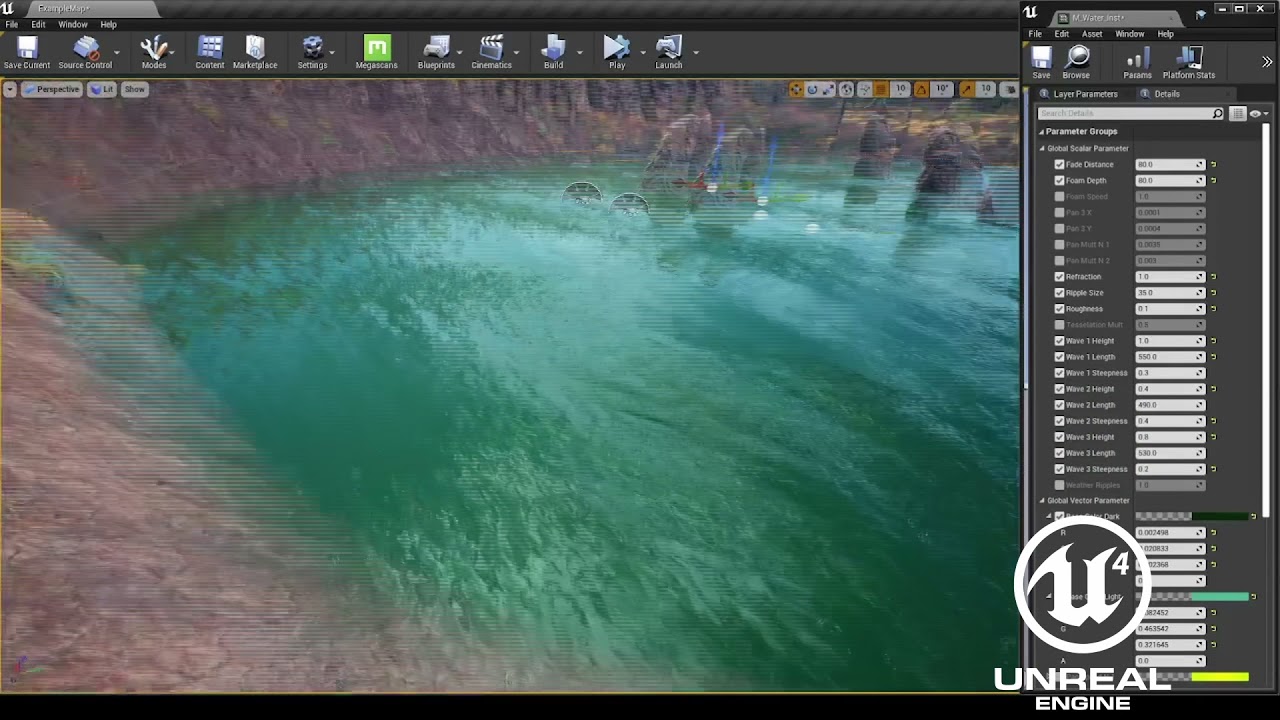1280x720 pixels.
Task: Uncheck the Fade Distance parameter
Action: pos(1059,165)
